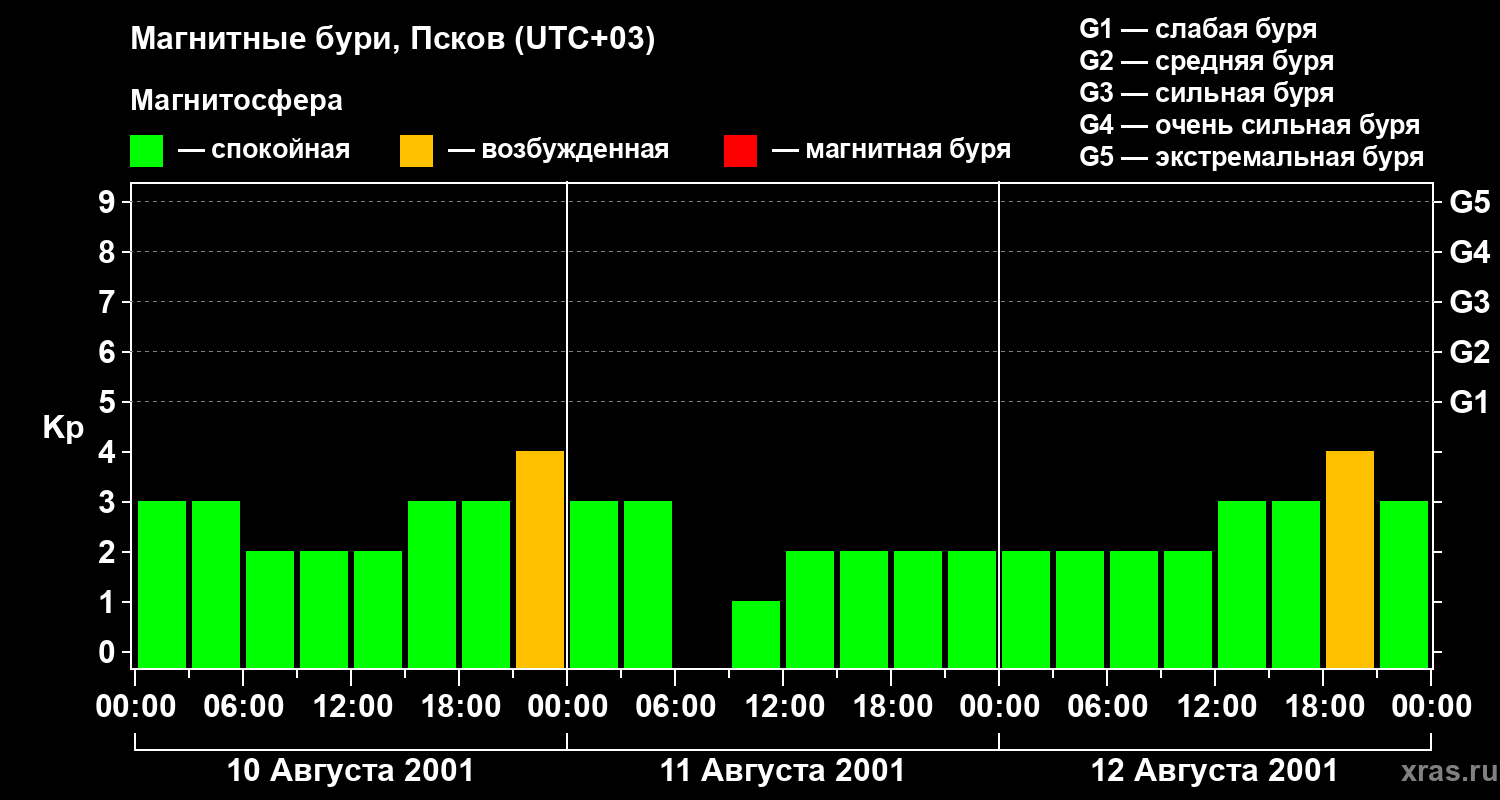Click the '11 Августа 2001' date label

click(783, 771)
